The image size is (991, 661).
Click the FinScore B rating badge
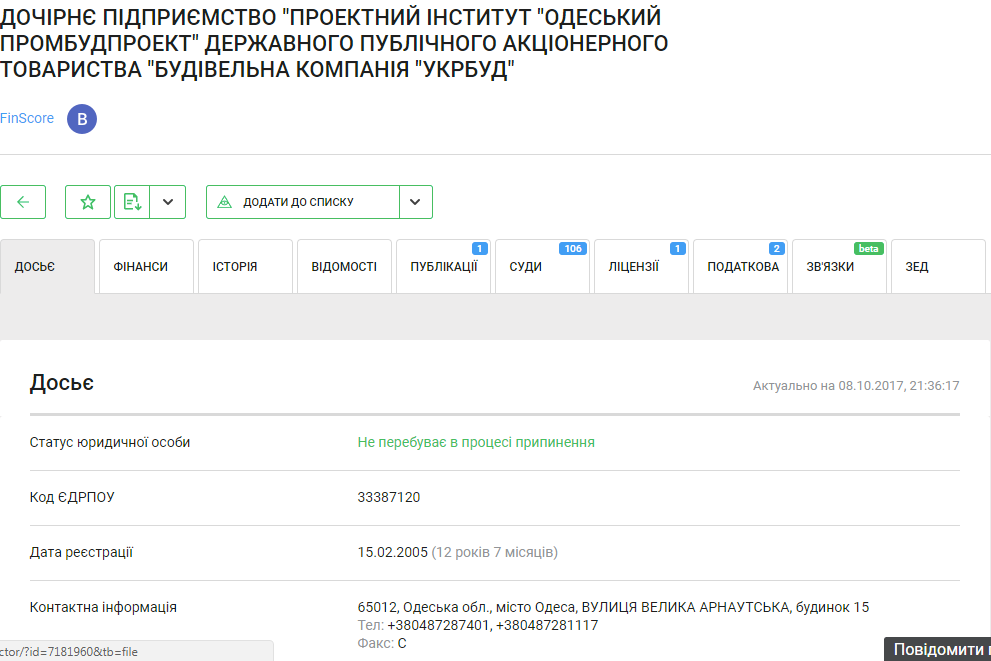[82, 120]
